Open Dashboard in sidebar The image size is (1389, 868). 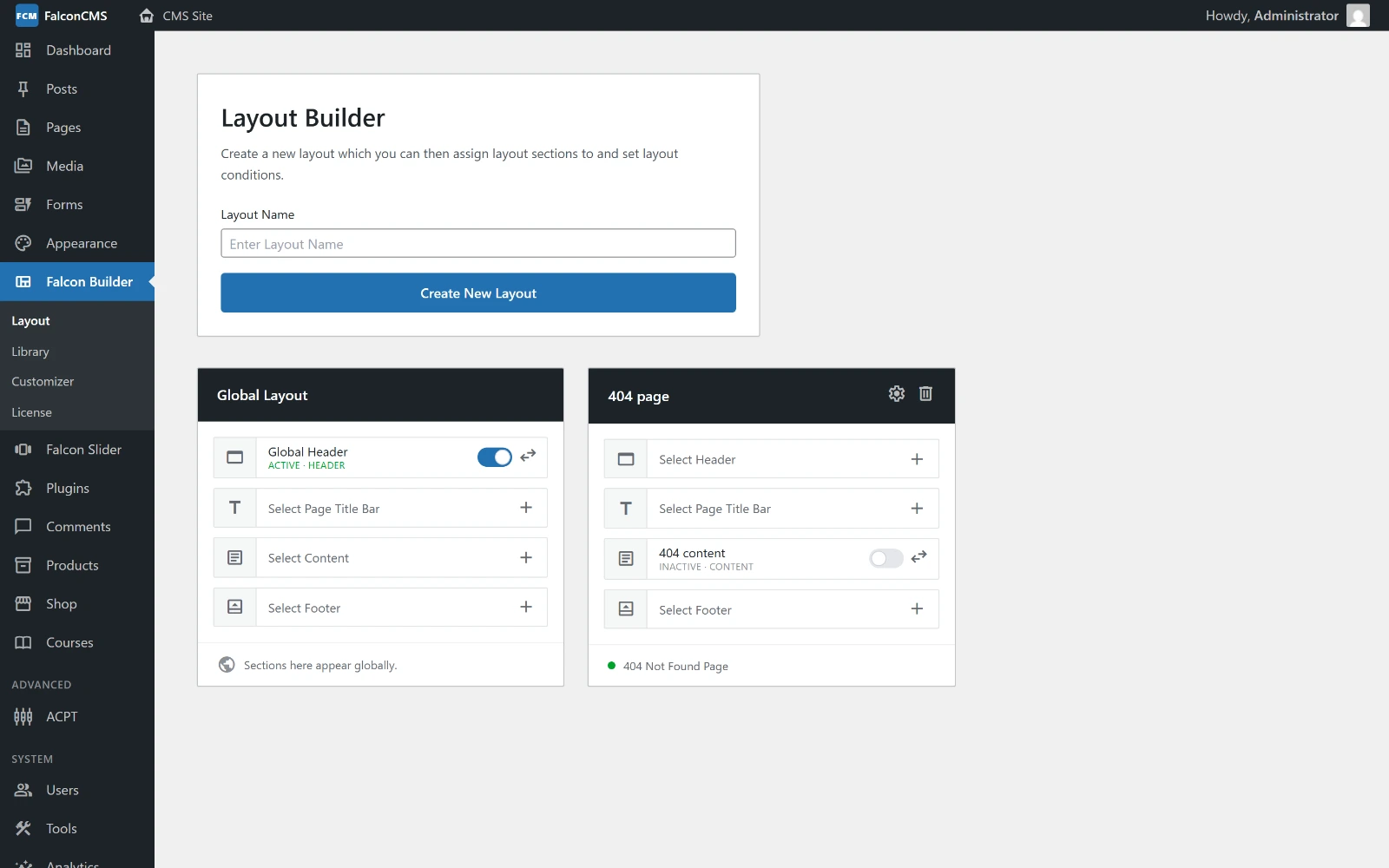coord(77,50)
